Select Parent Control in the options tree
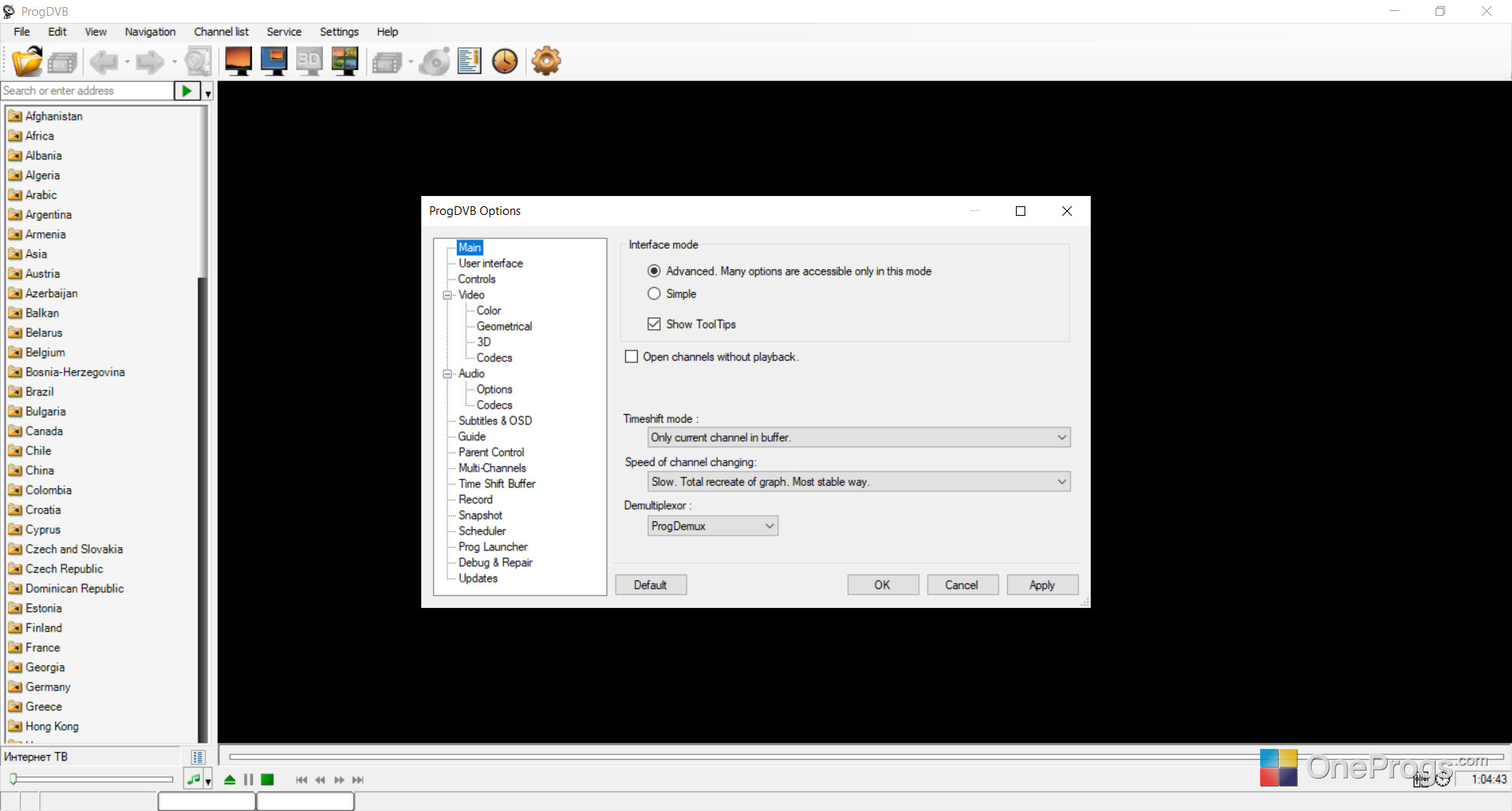Viewport: 1512px width, 811px height. [491, 453]
